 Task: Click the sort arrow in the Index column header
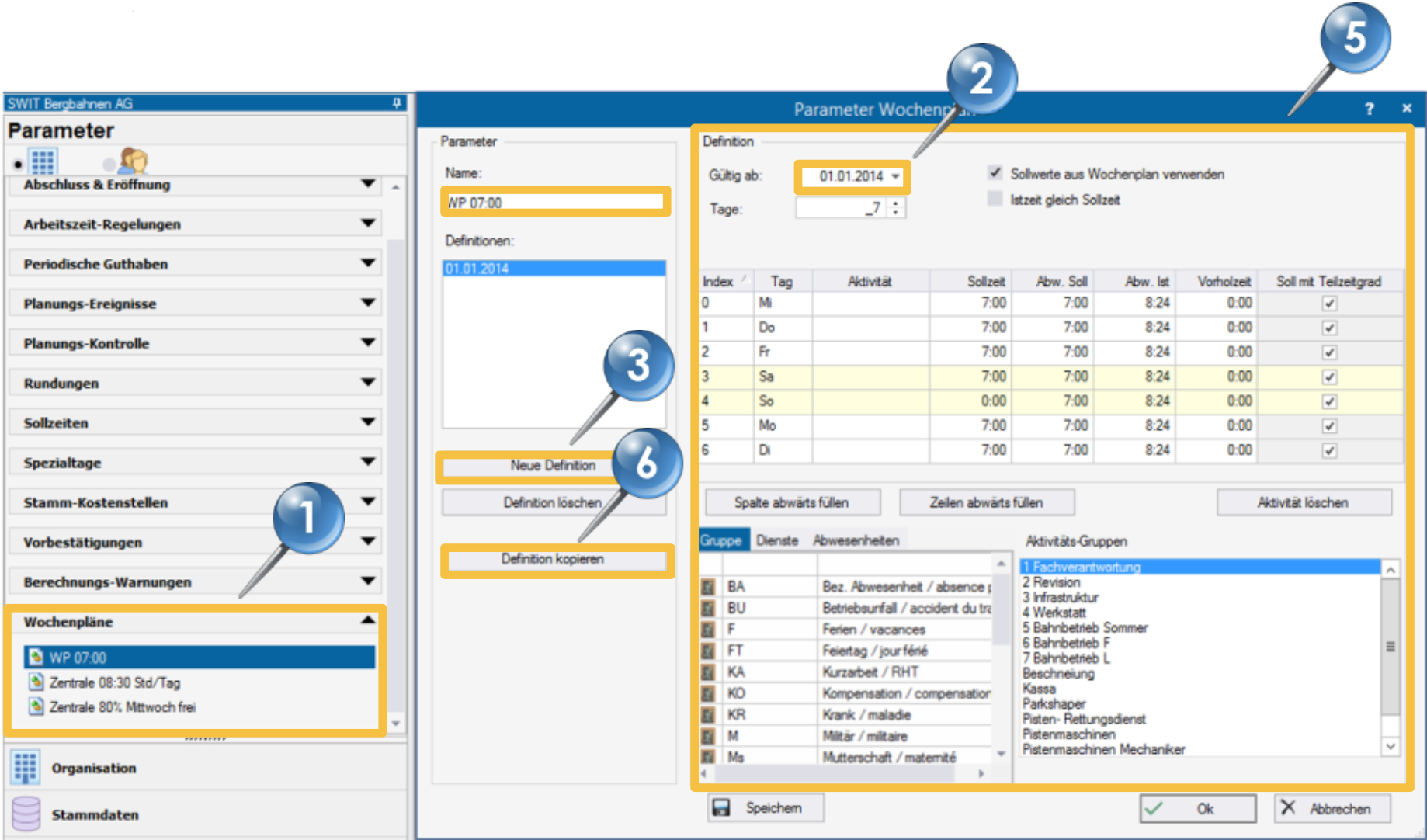[x=745, y=279]
